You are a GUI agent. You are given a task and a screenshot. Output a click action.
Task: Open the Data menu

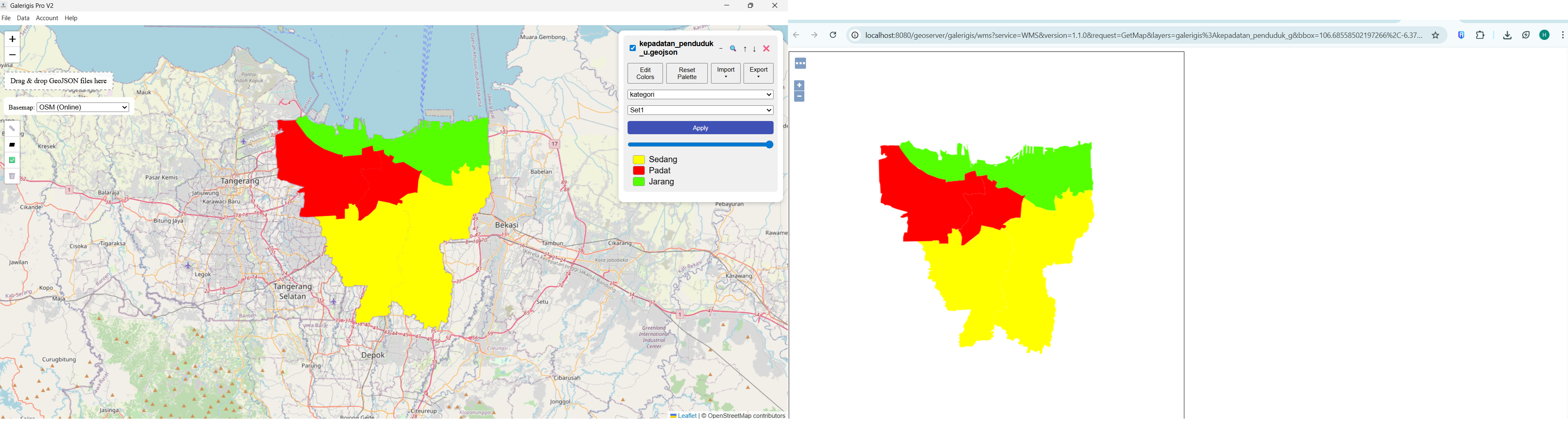[x=23, y=18]
